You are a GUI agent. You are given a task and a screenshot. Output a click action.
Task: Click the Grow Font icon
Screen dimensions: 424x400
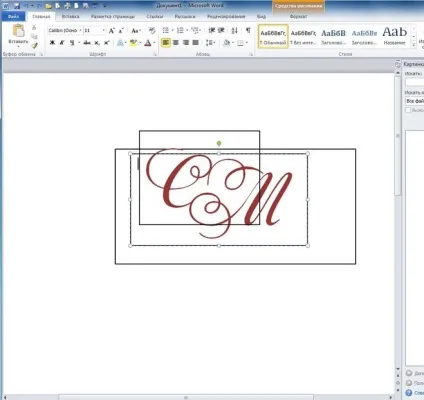click(x=112, y=31)
